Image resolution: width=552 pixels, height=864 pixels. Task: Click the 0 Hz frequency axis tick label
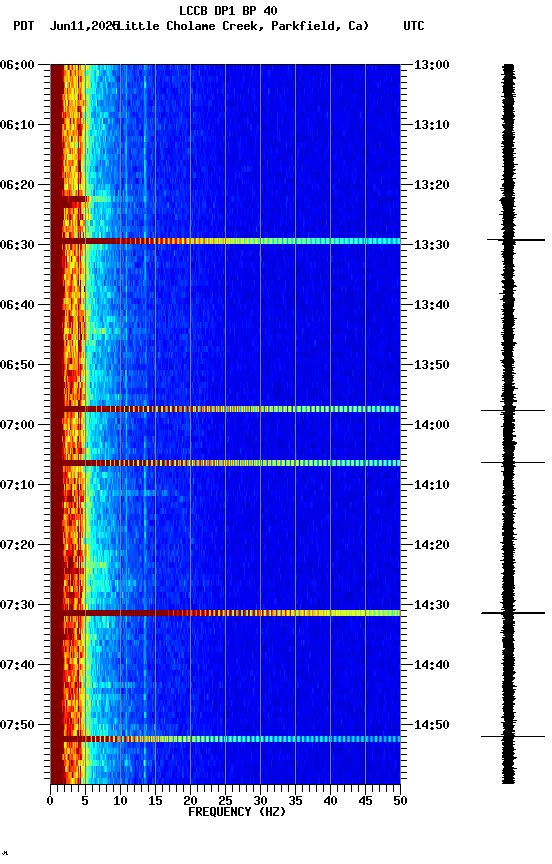[x=50, y=801]
